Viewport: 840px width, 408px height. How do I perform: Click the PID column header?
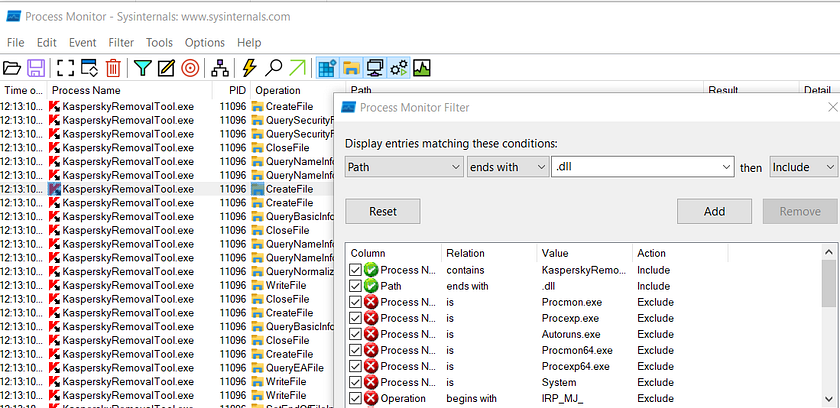tap(231, 90)
